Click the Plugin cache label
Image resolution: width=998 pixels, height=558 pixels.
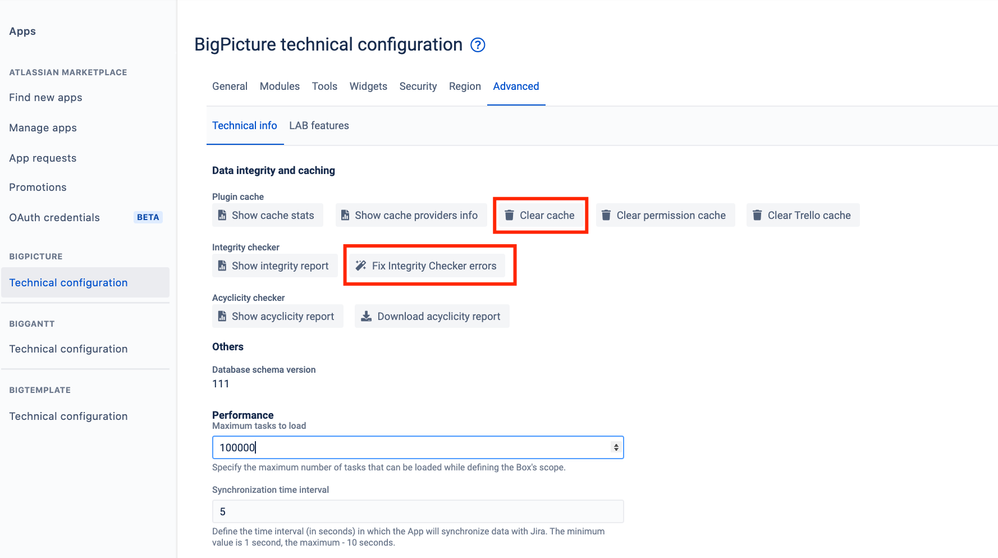point(238,197)
